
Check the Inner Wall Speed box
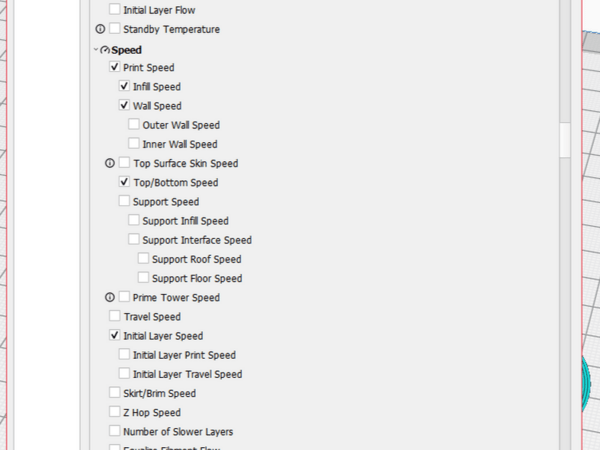(134, 144)
